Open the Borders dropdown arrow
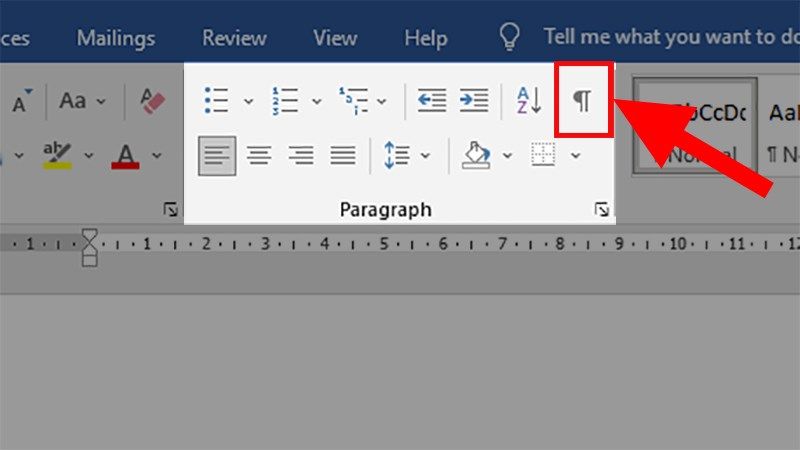 (576, 156)
